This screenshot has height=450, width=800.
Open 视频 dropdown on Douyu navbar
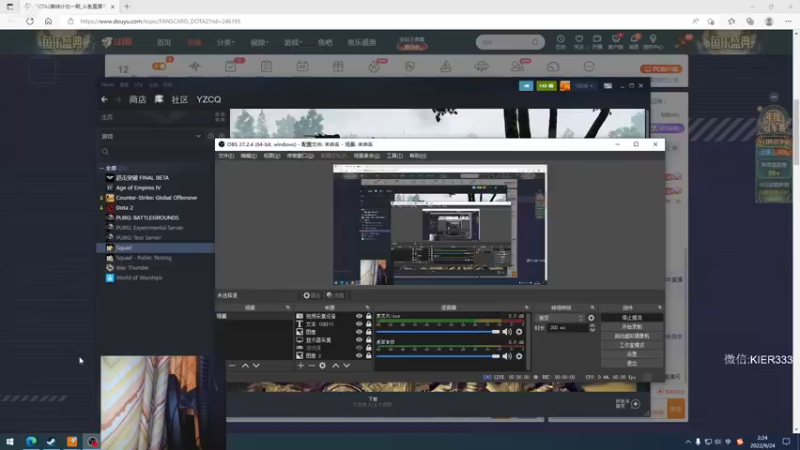pyautogui.click(x=259, y=42)
